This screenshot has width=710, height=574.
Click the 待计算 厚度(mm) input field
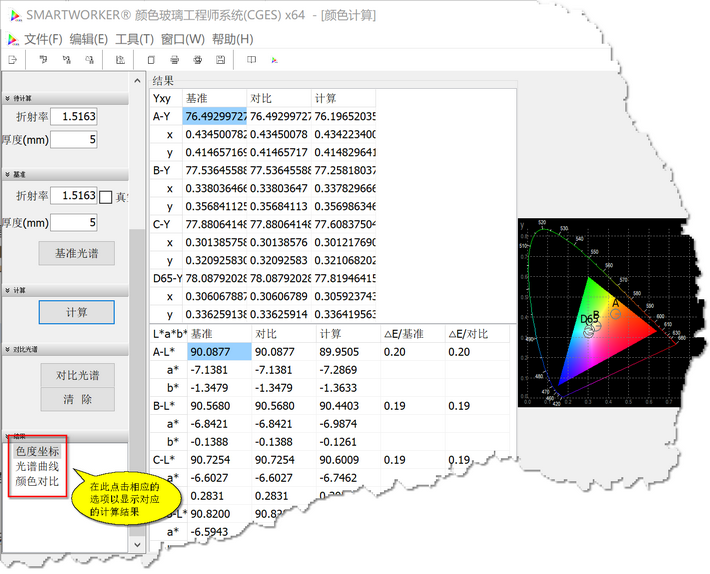click(73, 140)
